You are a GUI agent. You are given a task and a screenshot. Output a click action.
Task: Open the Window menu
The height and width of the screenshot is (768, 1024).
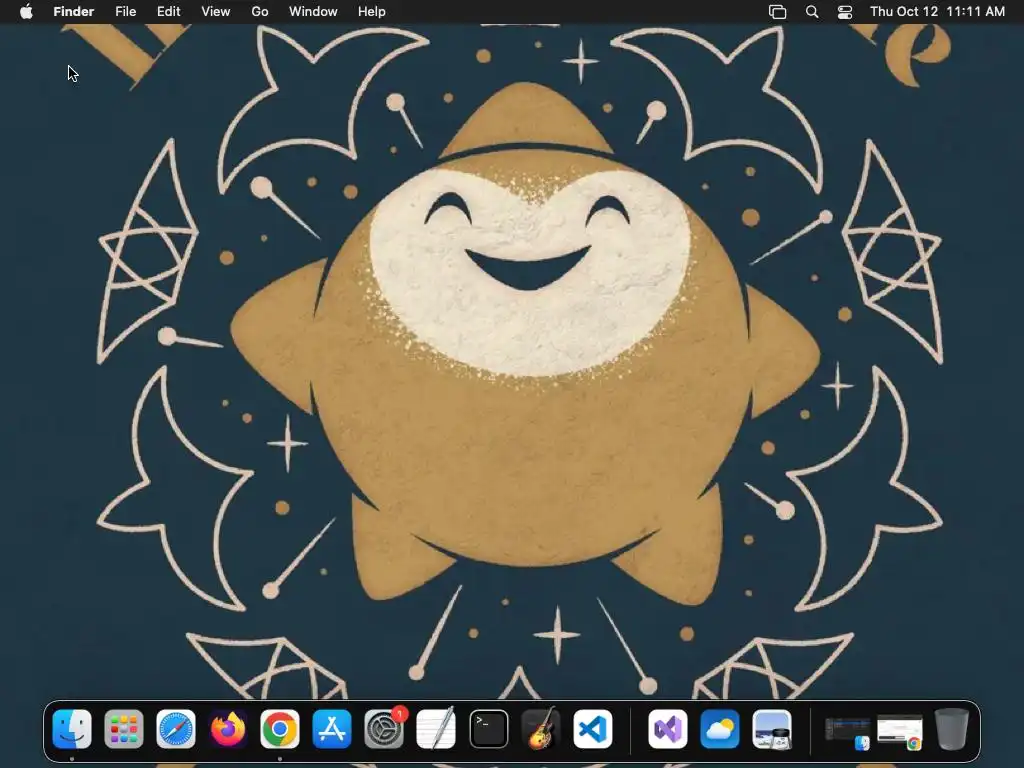pos(313,11)
